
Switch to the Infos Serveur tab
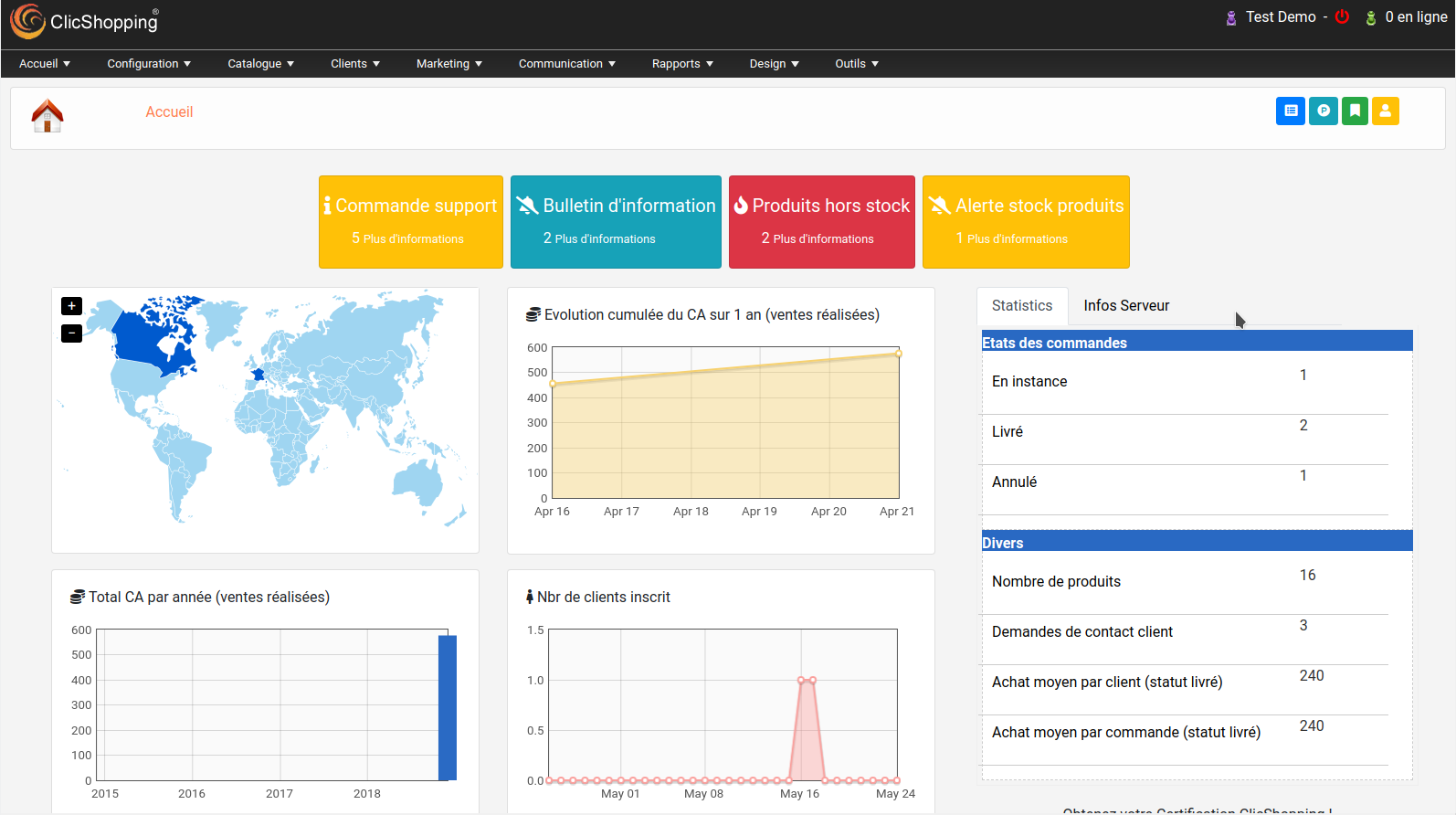[1126, 306]
